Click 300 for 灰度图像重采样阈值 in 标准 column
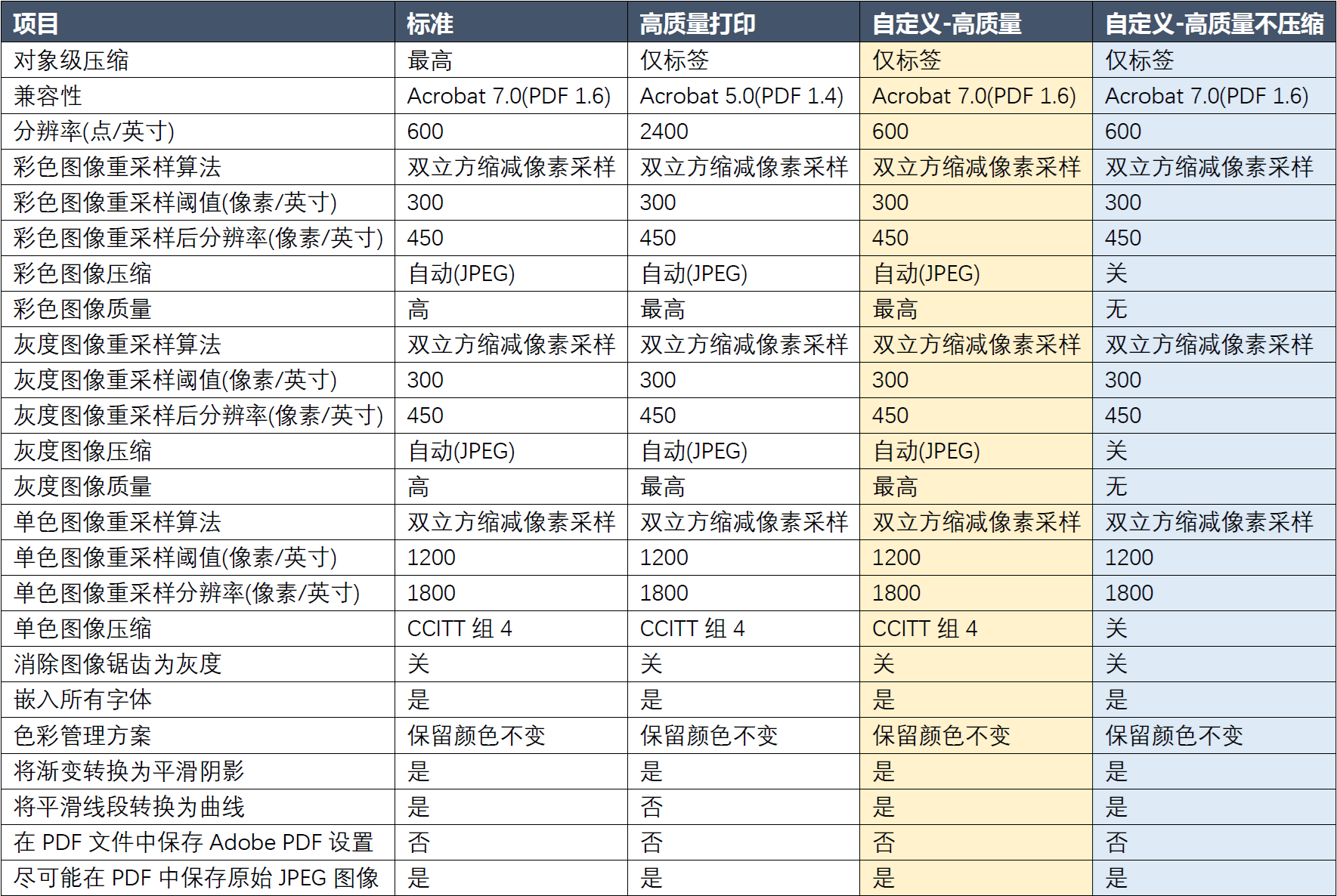This screenshot has width=1337, height=896. [x=425, y=380]
